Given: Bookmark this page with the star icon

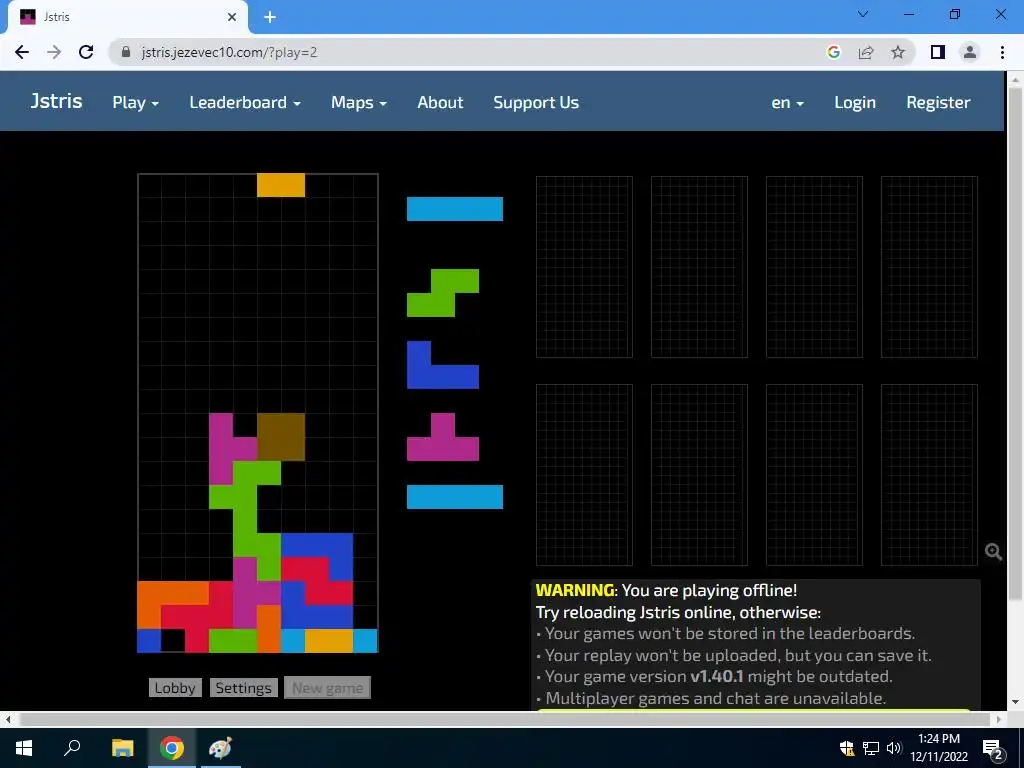Looking at the screenshot, I should point(898,52).
